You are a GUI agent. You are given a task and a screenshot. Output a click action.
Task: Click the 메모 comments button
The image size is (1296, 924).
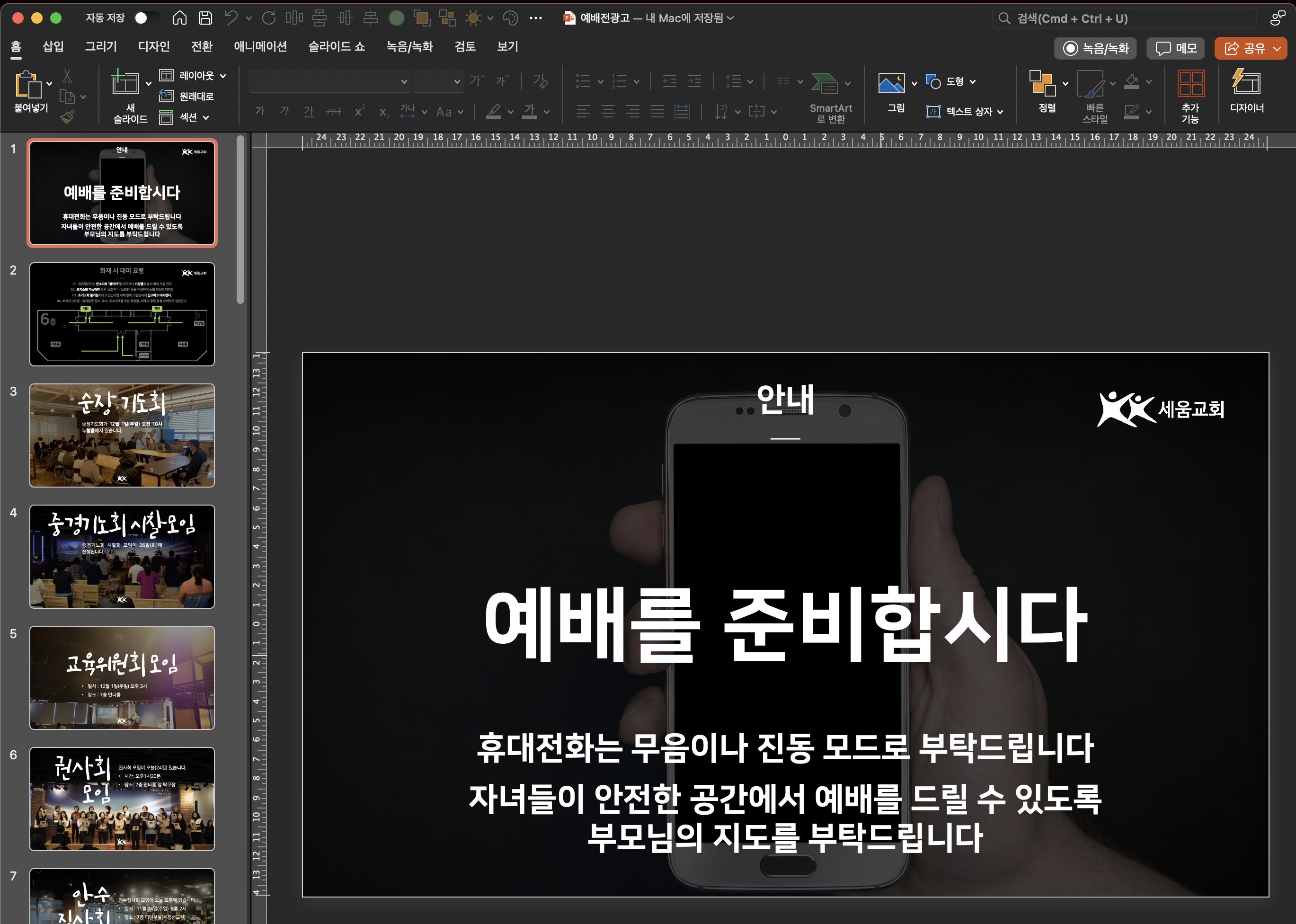pos(1176,48)
